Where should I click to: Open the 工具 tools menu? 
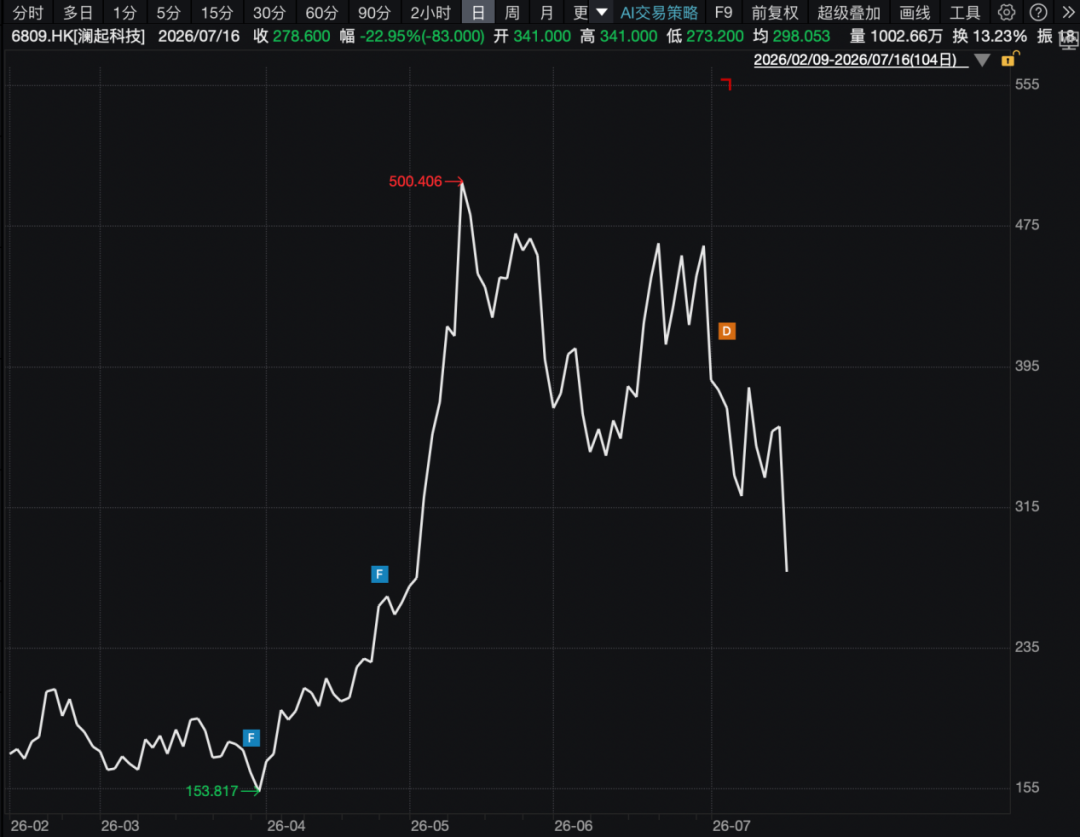click(x=964, y=12)
